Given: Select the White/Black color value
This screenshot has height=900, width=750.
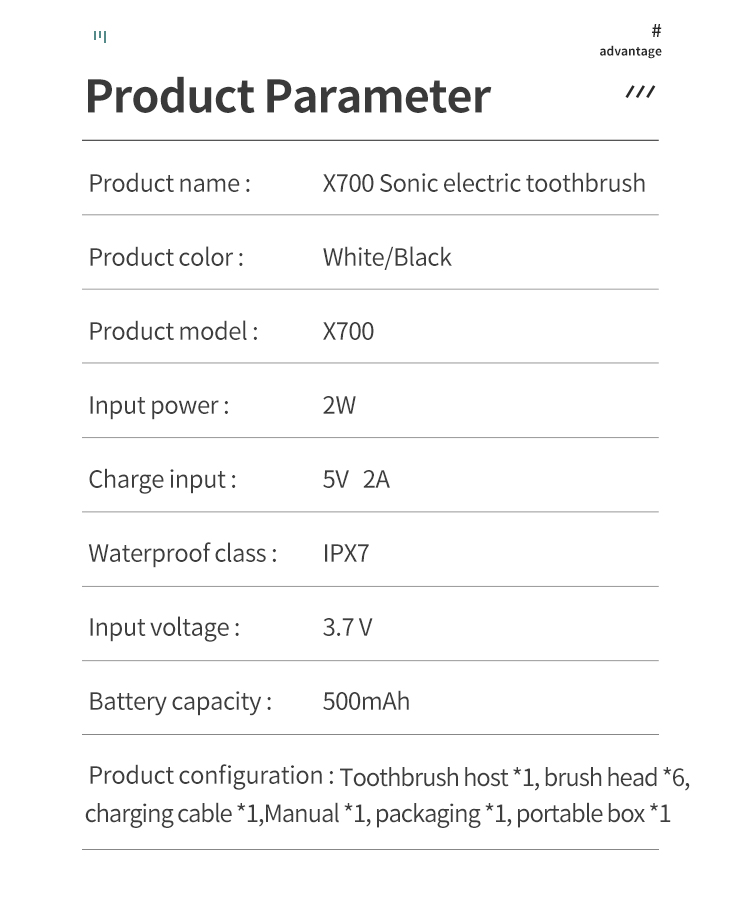Looking at the screenshot, I should tap(387, 257).
